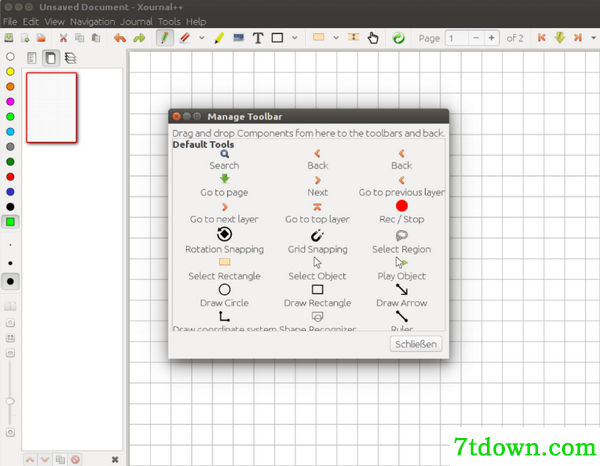This screenshot has width=600, height=466.
Task: Choose the rectangle shape tool in toolbar
Action: (x=277, y=38)
